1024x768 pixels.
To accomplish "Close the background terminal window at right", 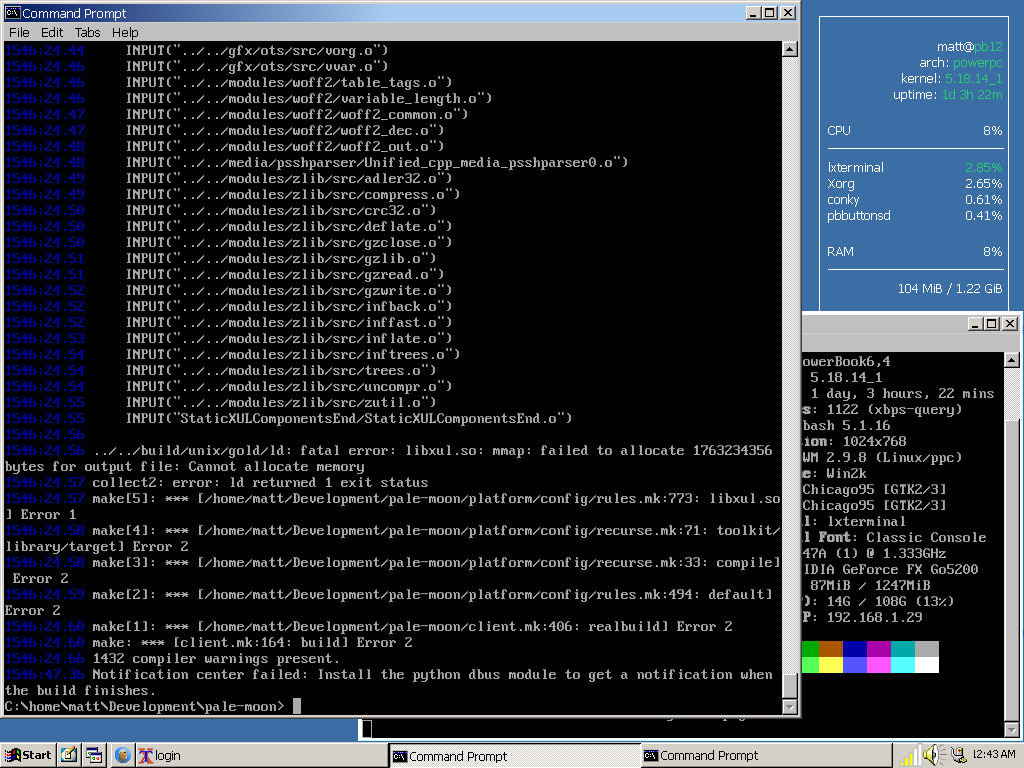I will [1010, 323].
